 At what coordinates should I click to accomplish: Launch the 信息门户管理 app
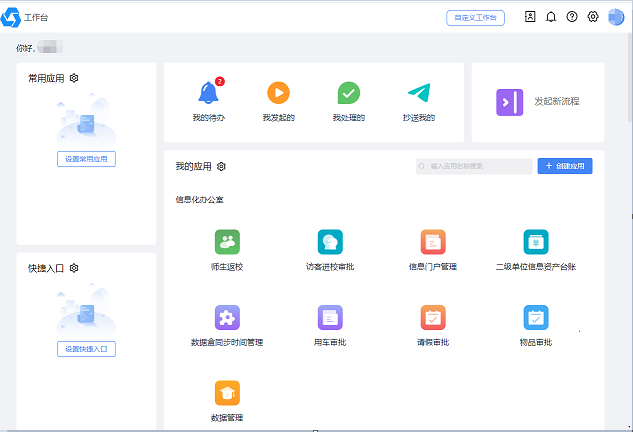click(x=433, y=242)
